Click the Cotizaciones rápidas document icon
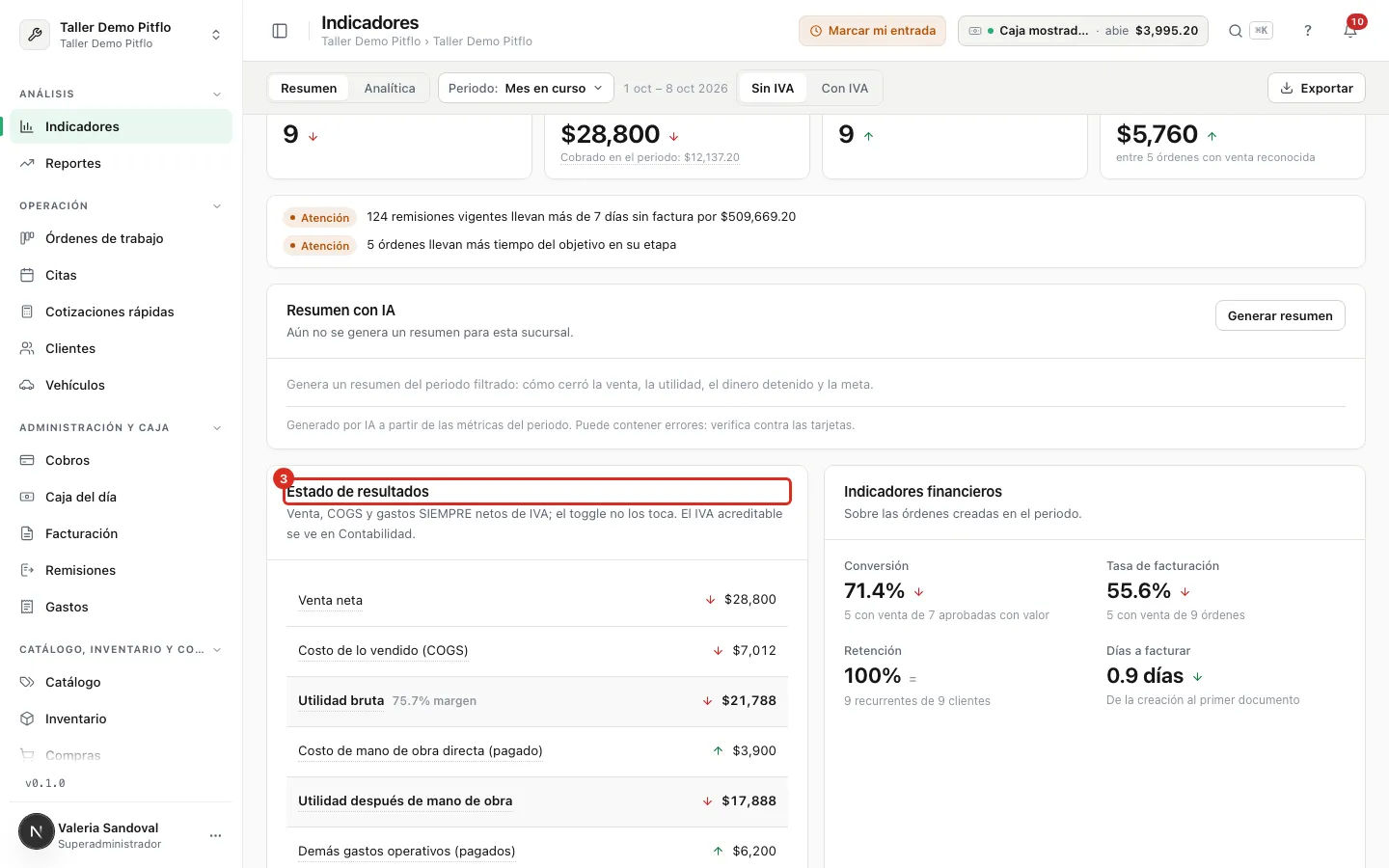The image size is (1389, 868). click(x=27, y=312)
